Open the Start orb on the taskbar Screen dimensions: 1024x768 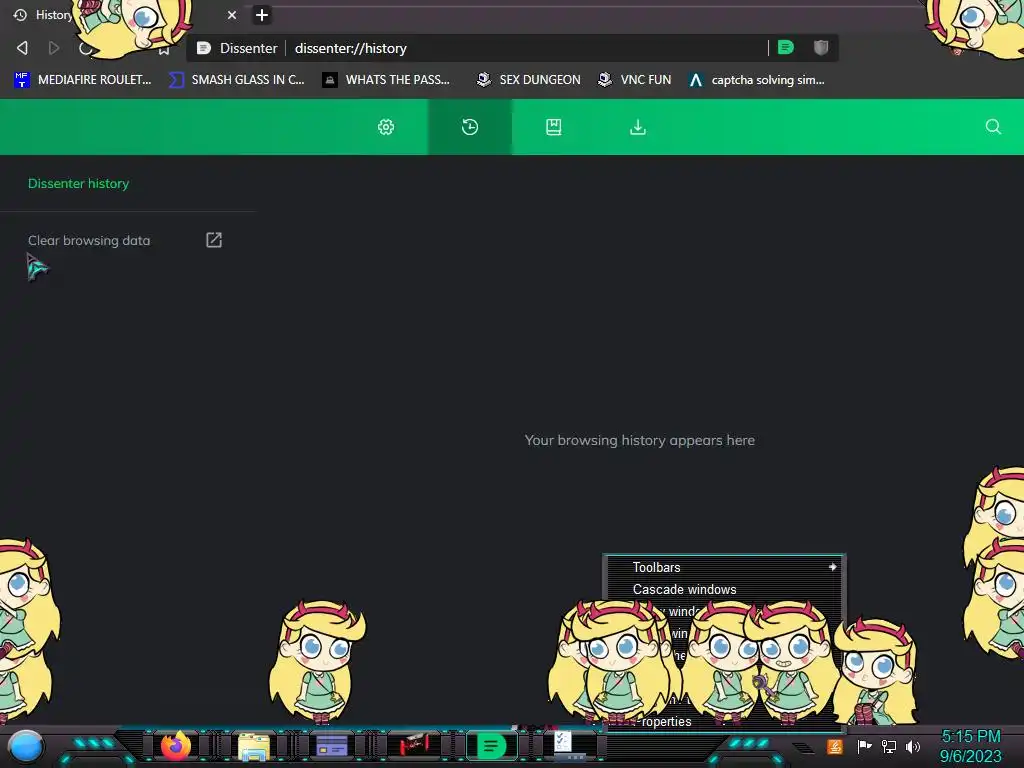pyautogui.click(x=26, y=746)
